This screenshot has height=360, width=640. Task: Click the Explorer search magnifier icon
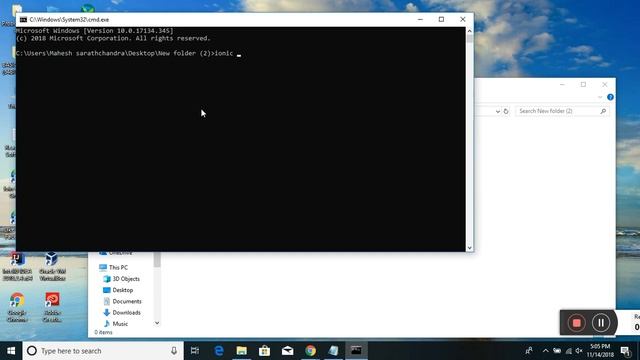click(x=603, y=111)
